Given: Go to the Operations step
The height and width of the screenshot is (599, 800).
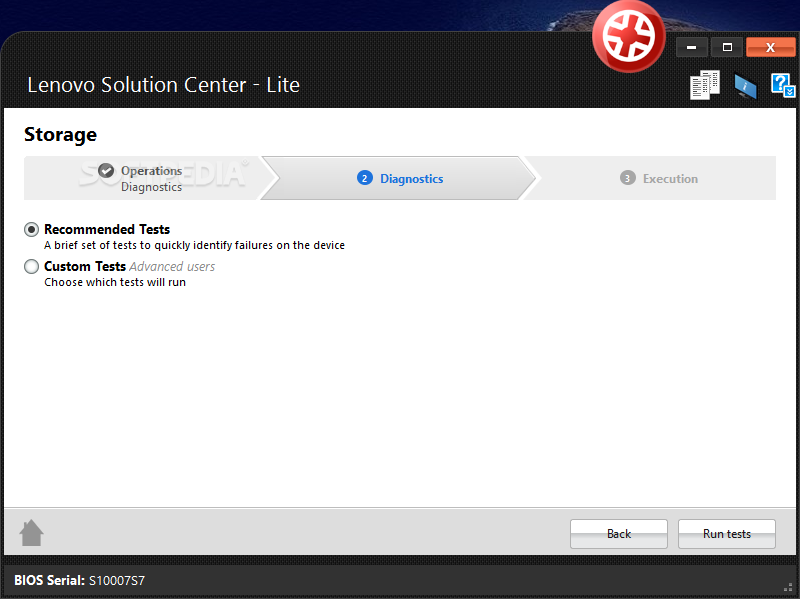Looking at the screenshot, I should 142,178.
